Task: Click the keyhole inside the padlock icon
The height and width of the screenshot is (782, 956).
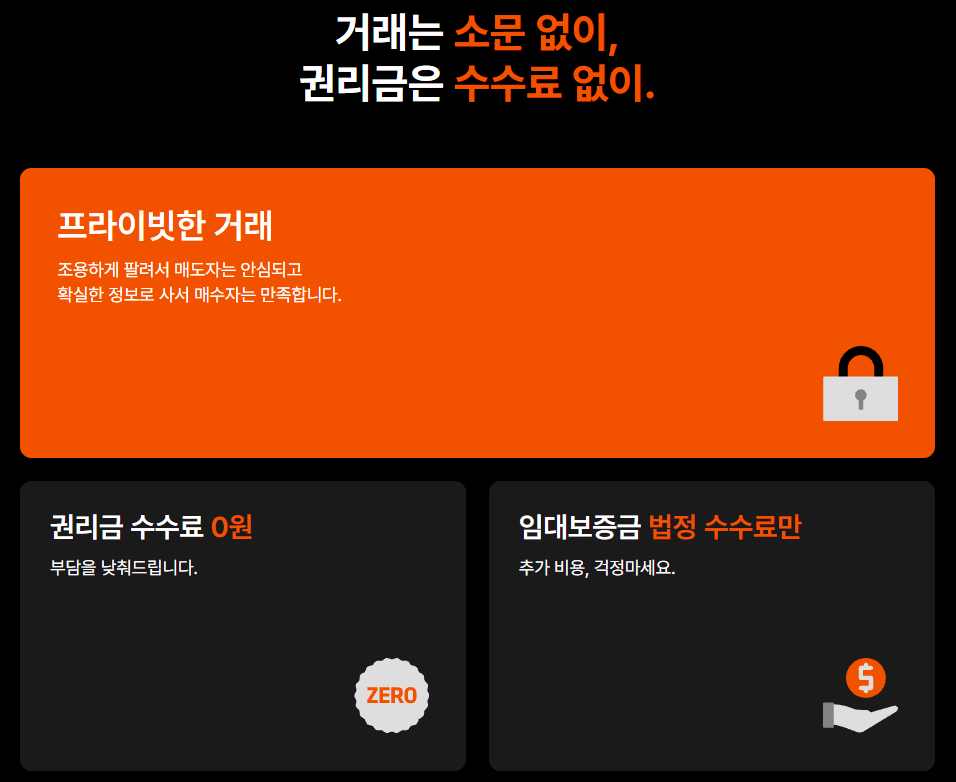Action: pyautogui.click(x=860, y=400)
